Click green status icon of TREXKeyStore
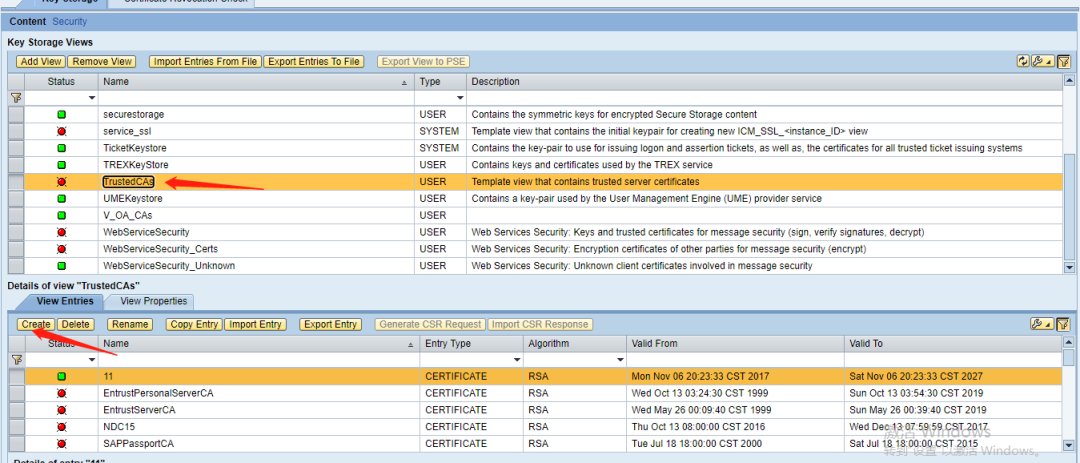The height and width of the screenshot is (463, 1080). (x=61, y=165)
